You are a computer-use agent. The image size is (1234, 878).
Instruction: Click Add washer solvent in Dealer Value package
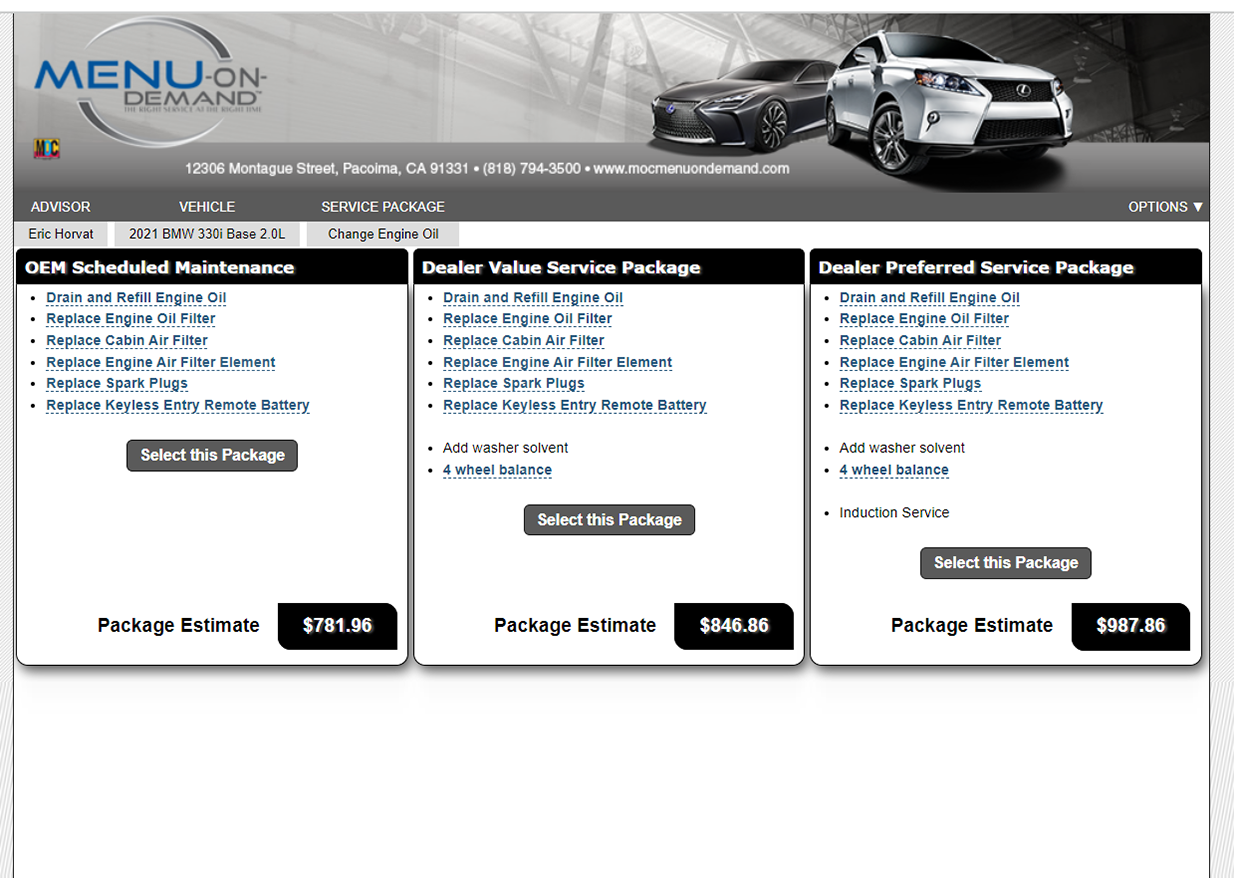click(x=506, y=448)
